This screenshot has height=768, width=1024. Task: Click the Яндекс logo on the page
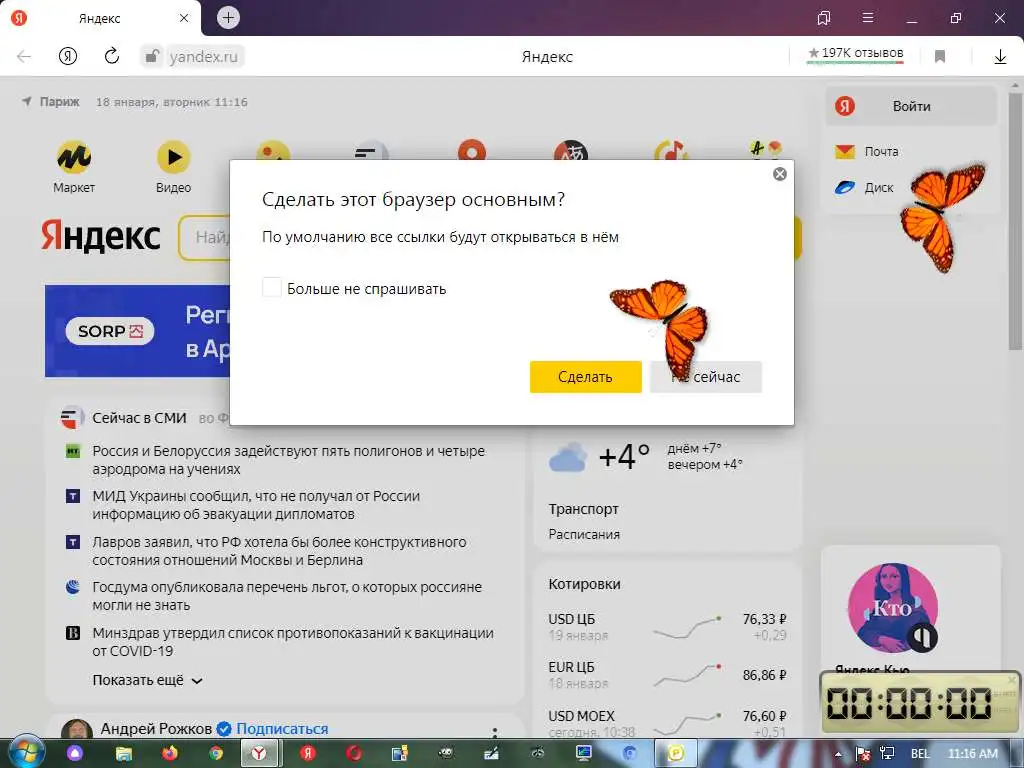pos(101,236)
